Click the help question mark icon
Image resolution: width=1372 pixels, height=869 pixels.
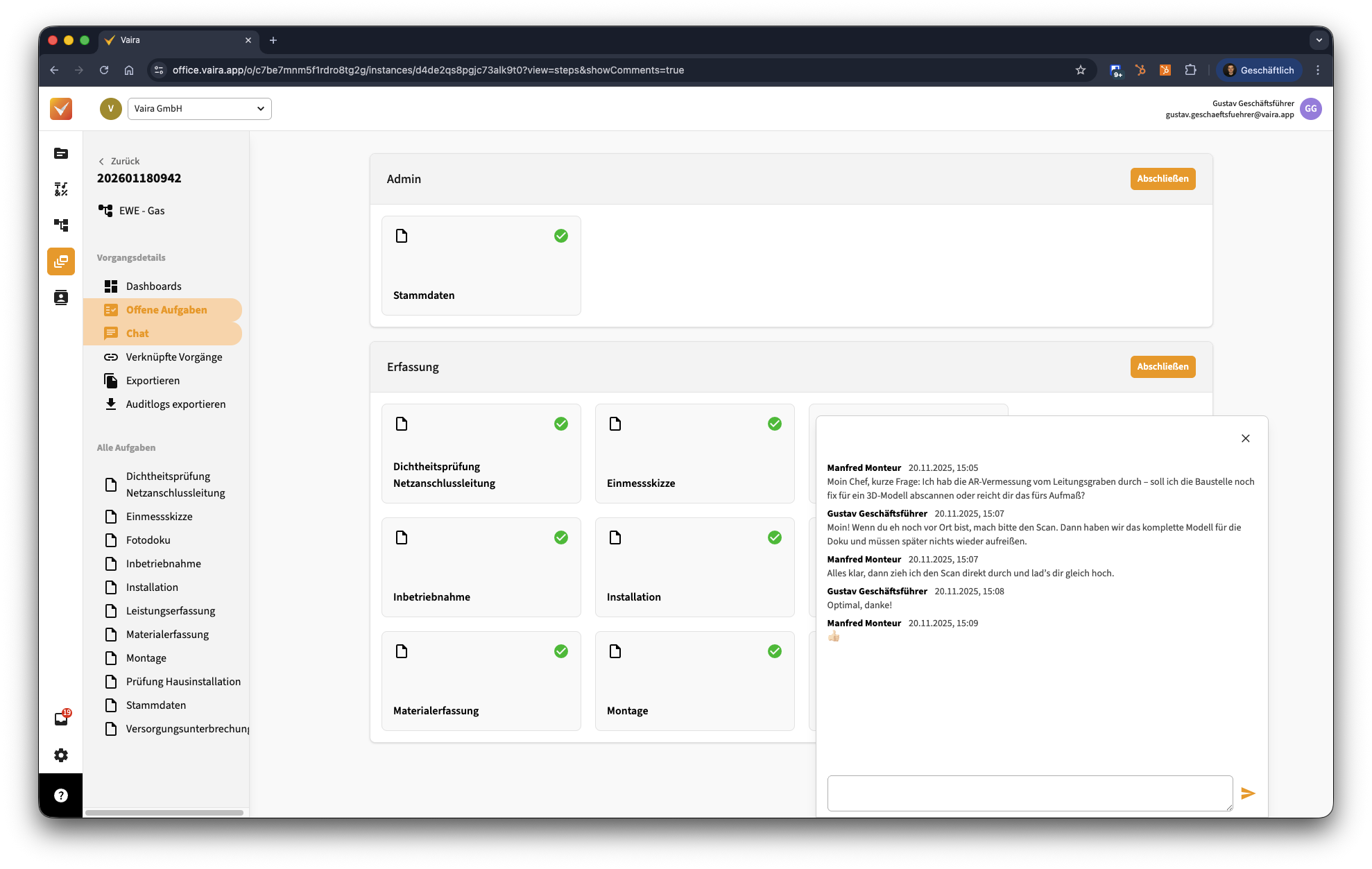(x=61, y=795)
